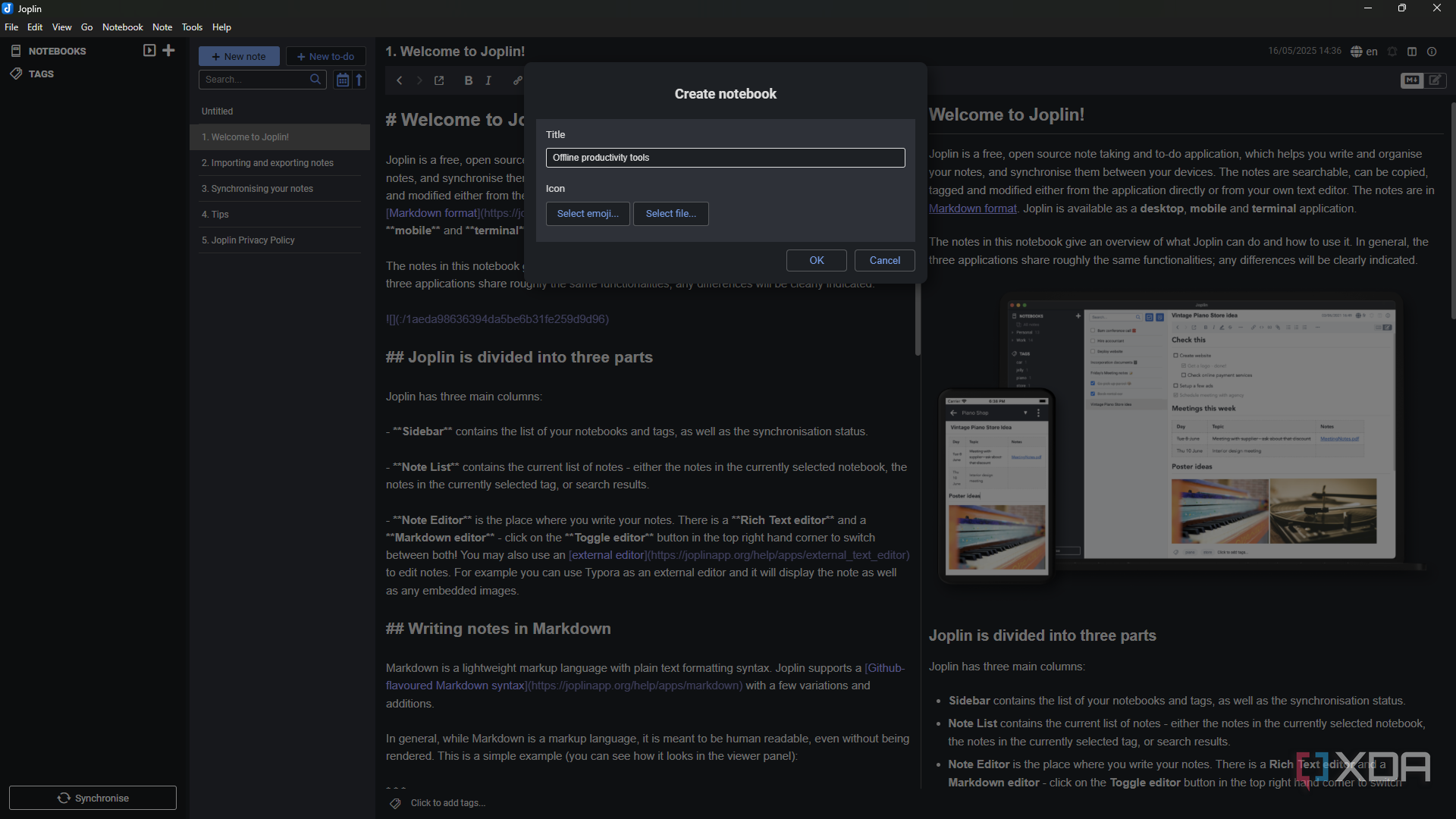
Task: Choose Select file for the notebook icon
Action: 671,214
